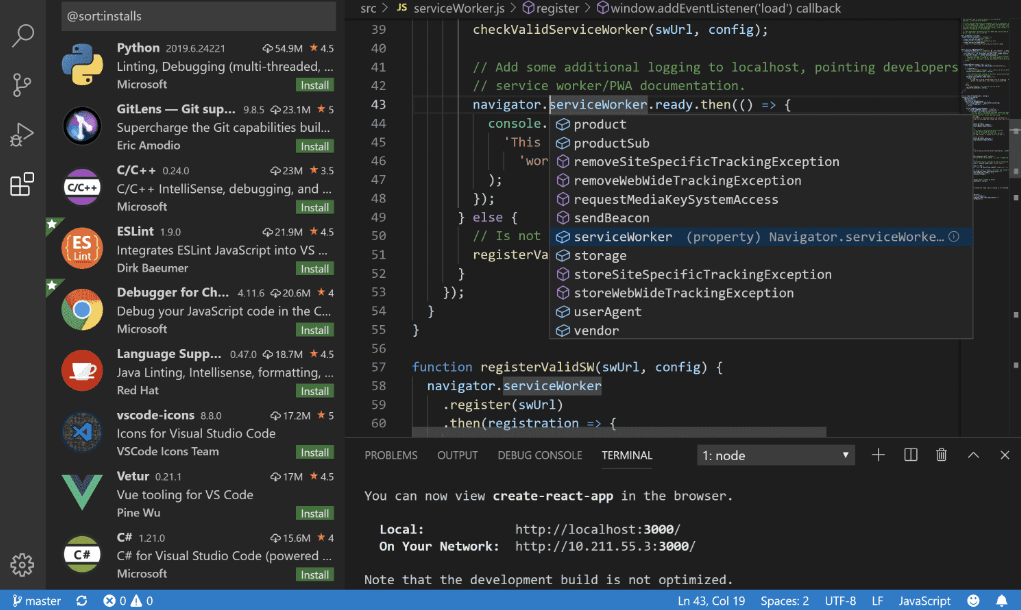Synchronize changes in the status bar
The height and width of the screenshot is (610, 1021).
[x=81, y=601]
